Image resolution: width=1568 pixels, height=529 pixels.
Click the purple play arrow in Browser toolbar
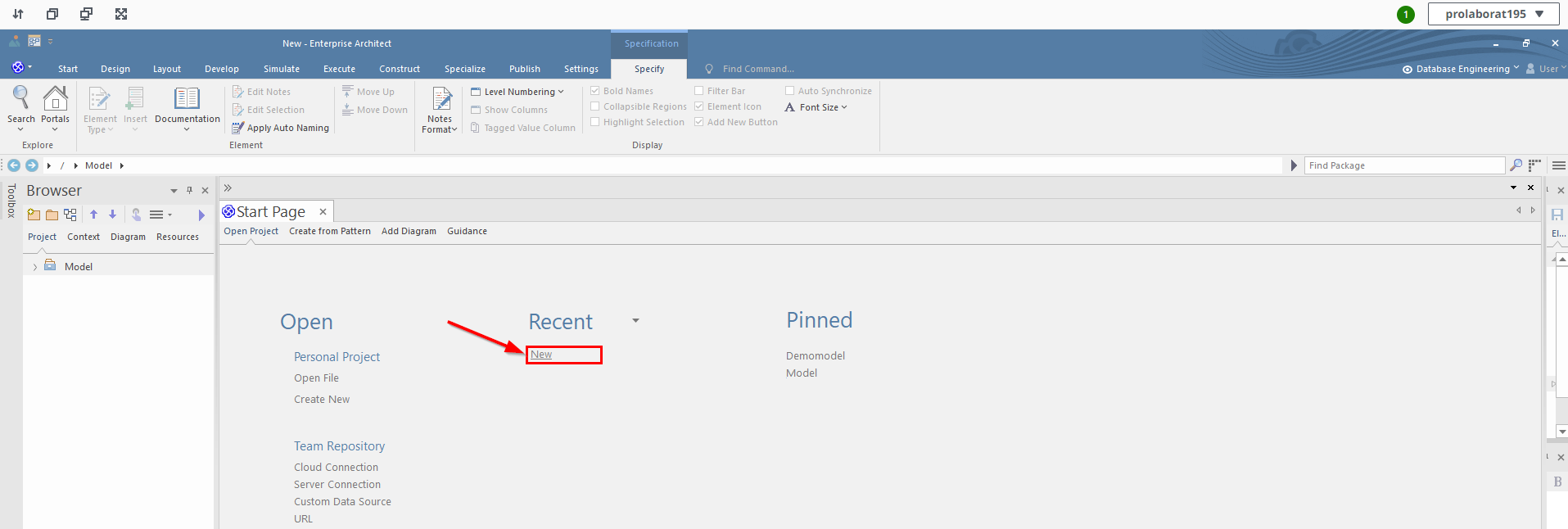pyautogui.click(x=201, y=215)
